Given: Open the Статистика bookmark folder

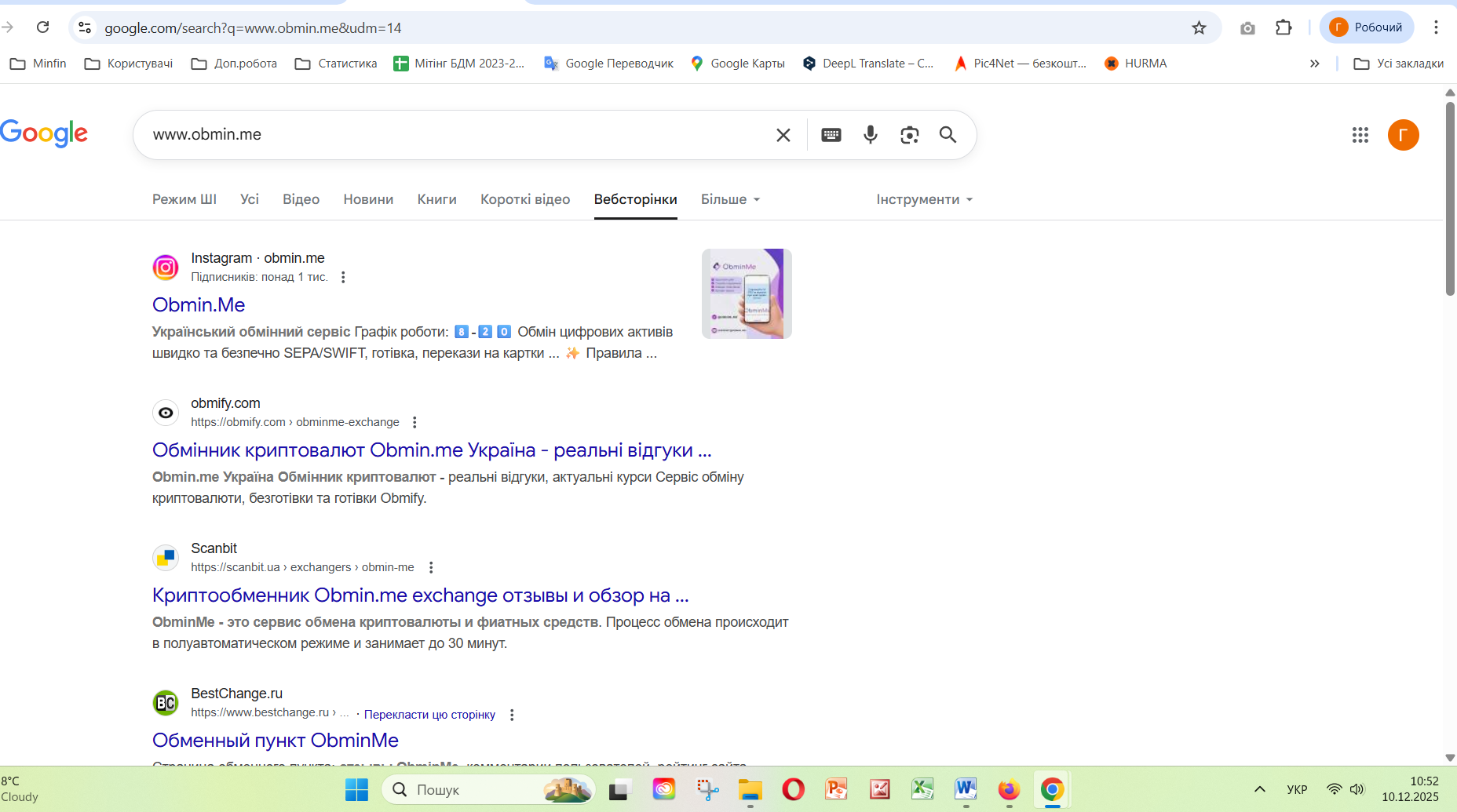Looking at the screenshot, I should (x=336, y=64).
